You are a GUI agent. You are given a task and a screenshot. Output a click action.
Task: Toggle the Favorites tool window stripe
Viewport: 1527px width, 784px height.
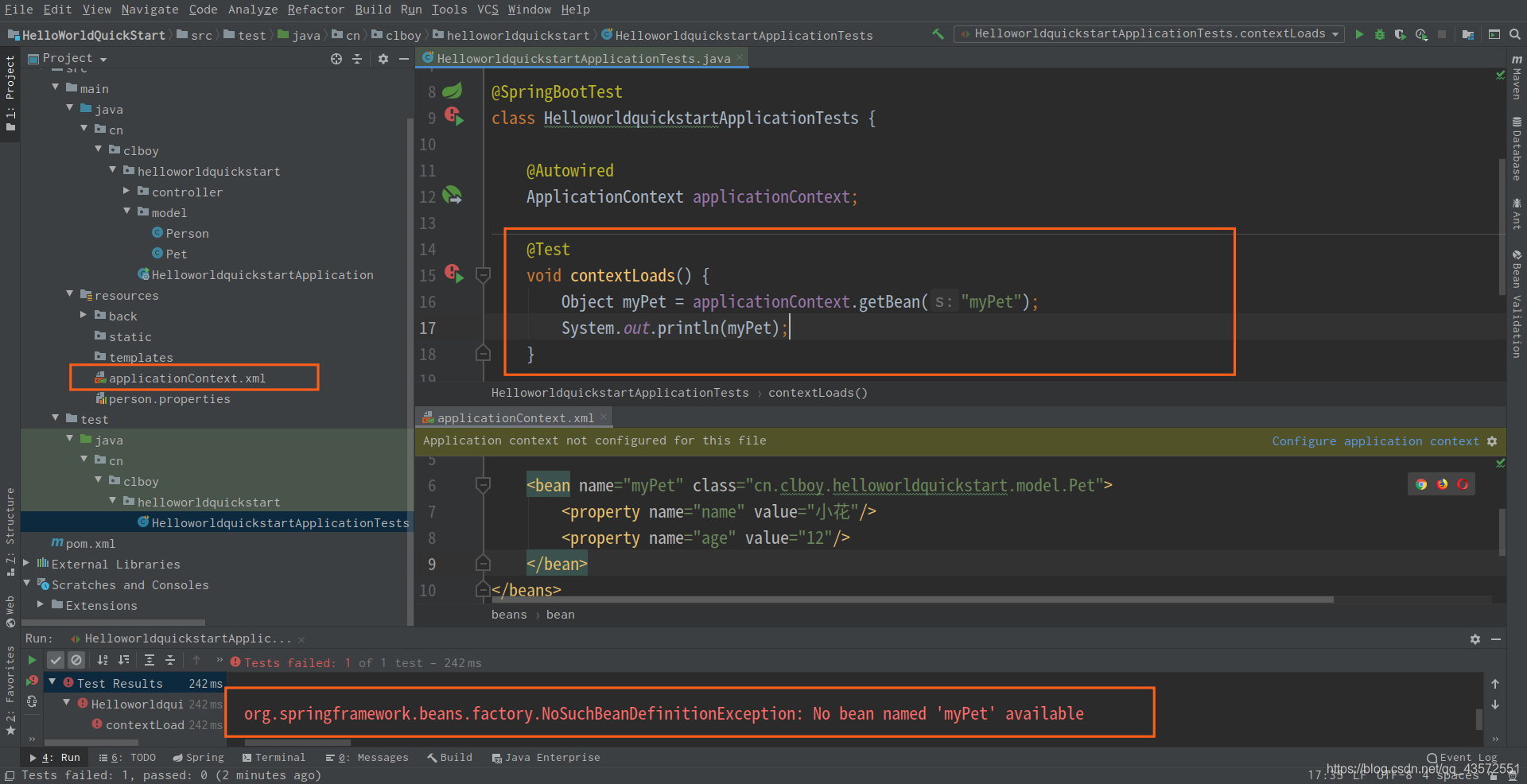point(10,689)
